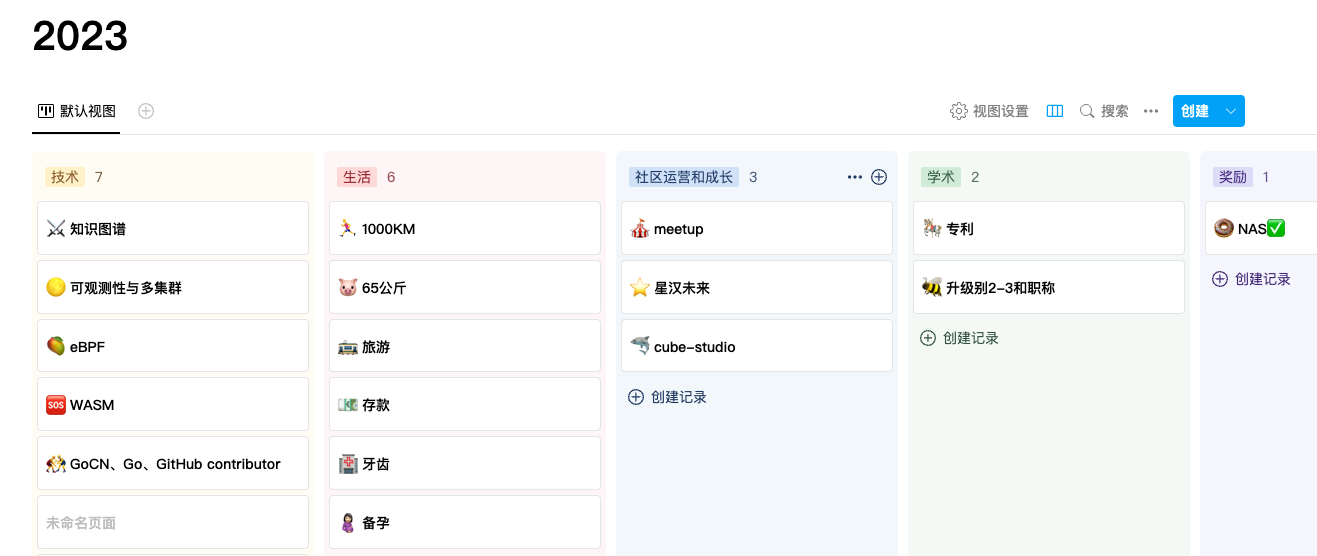1317x556 pixels.
Task: Click the sun emoji on 可观测性与多集群
Action: click(56, 288)
